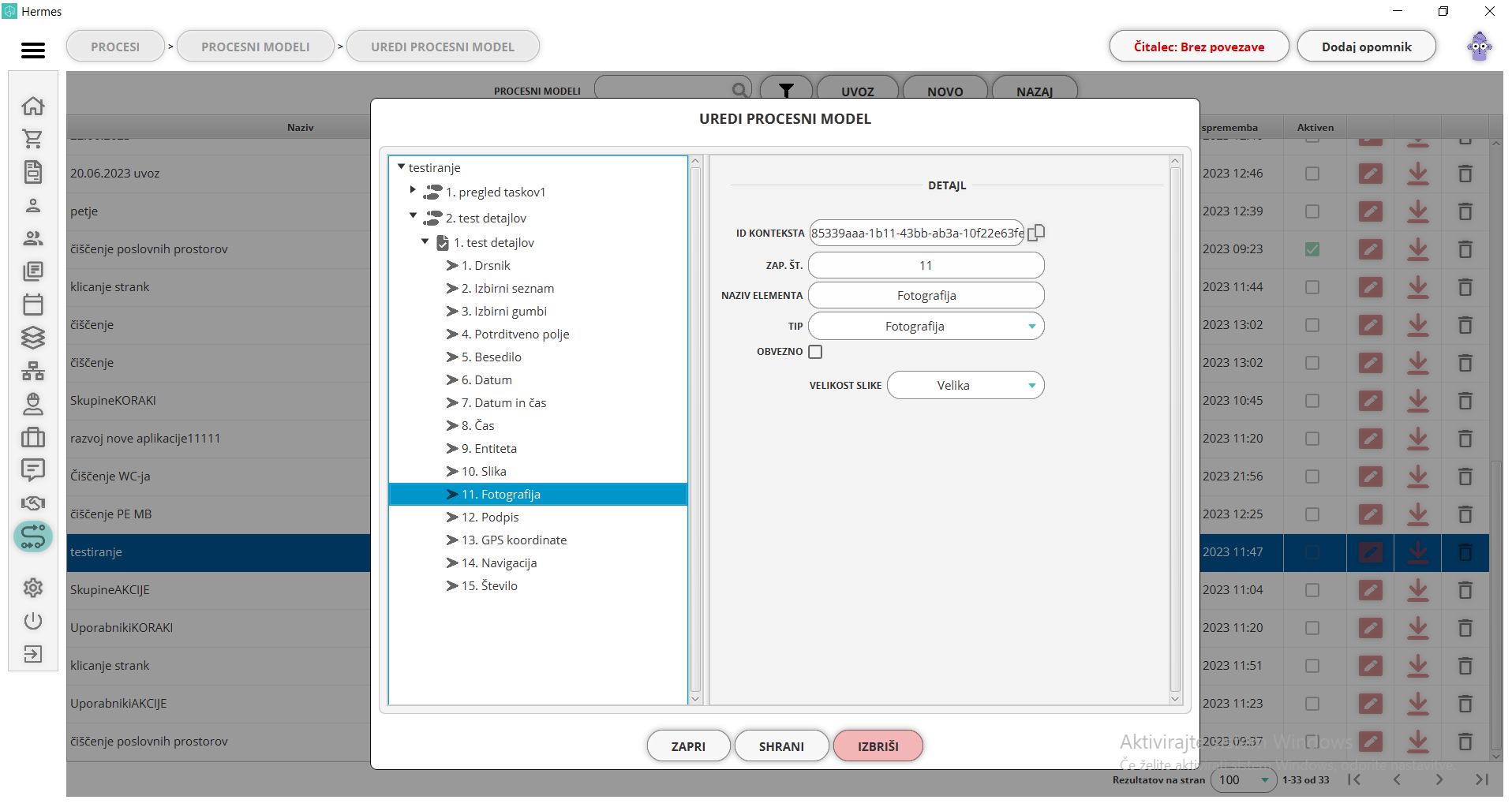Go to PROCESI breadcrumb
The width and height of the screenshot is (1512, 811).
tap(115, 47)
